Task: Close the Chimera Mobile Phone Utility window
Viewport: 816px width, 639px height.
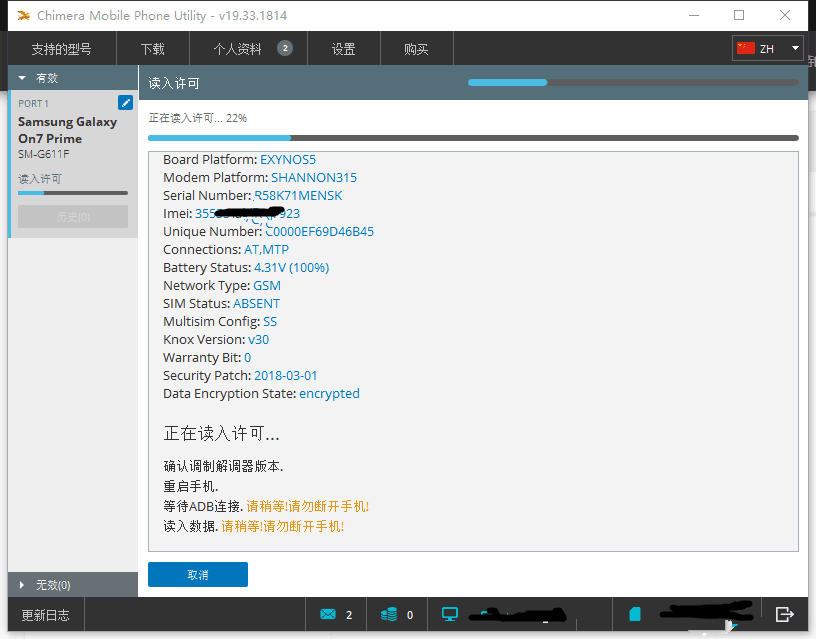Action: 785,16
